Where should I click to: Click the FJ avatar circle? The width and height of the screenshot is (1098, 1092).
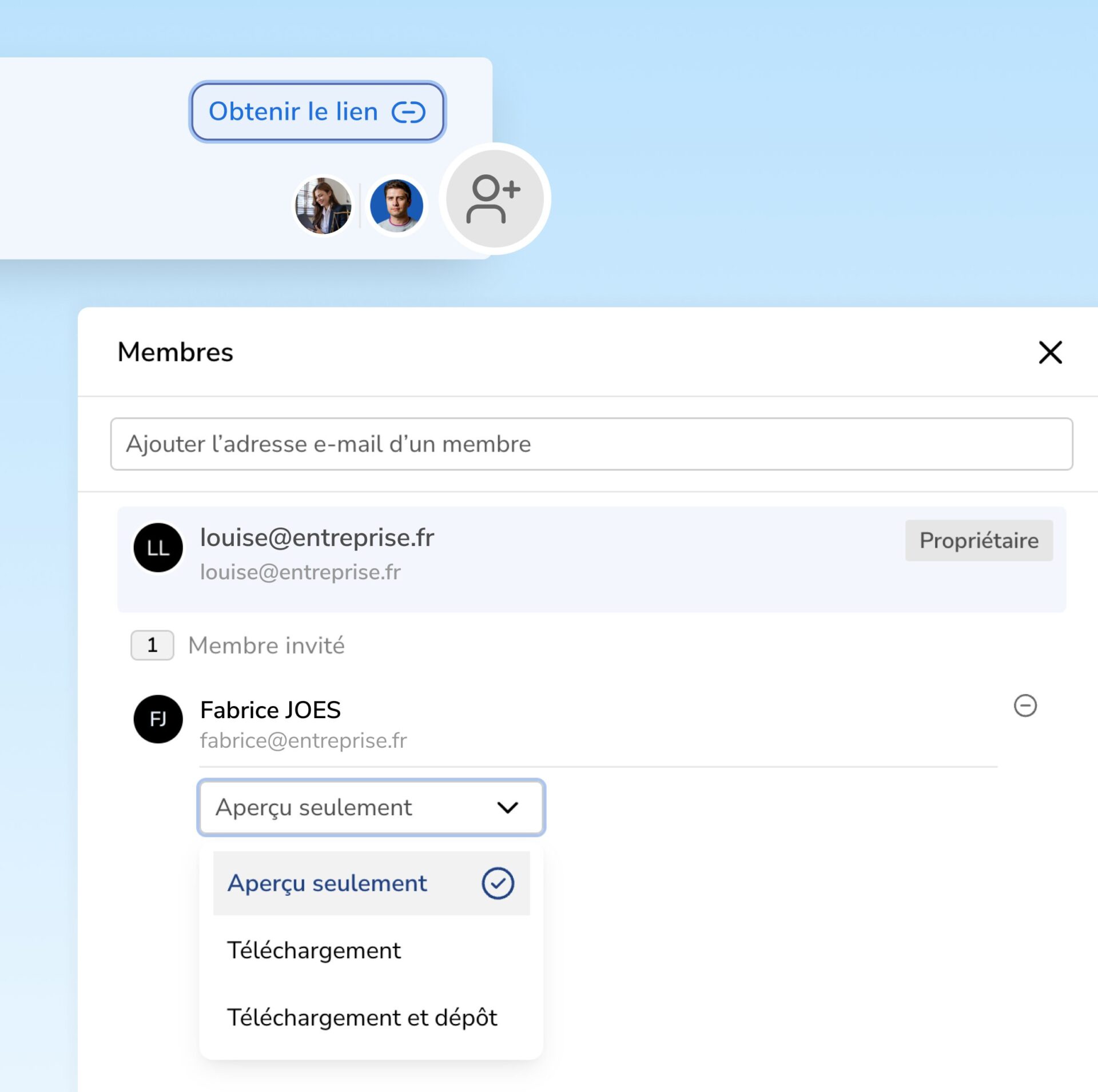point(158,719)
